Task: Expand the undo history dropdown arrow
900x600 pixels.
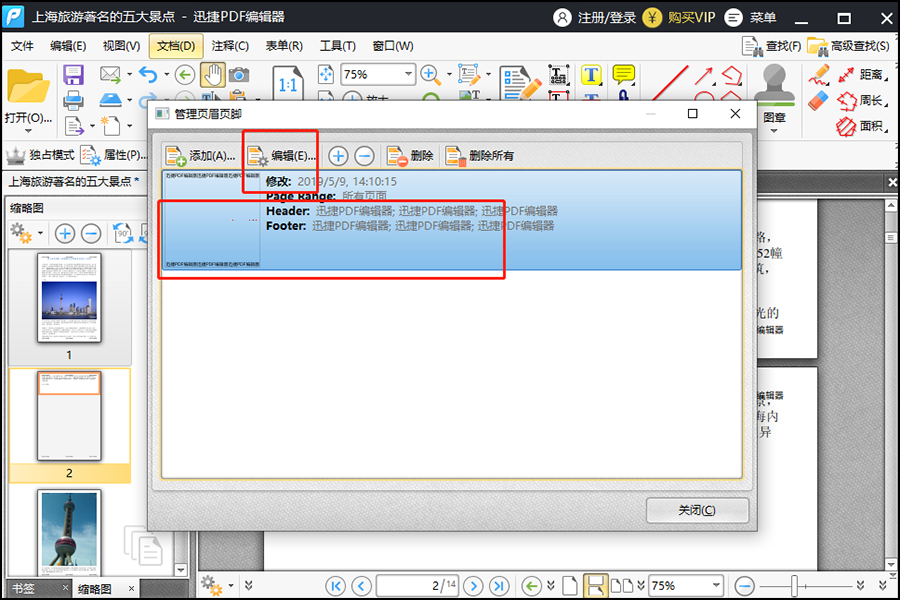Action: 166,74
